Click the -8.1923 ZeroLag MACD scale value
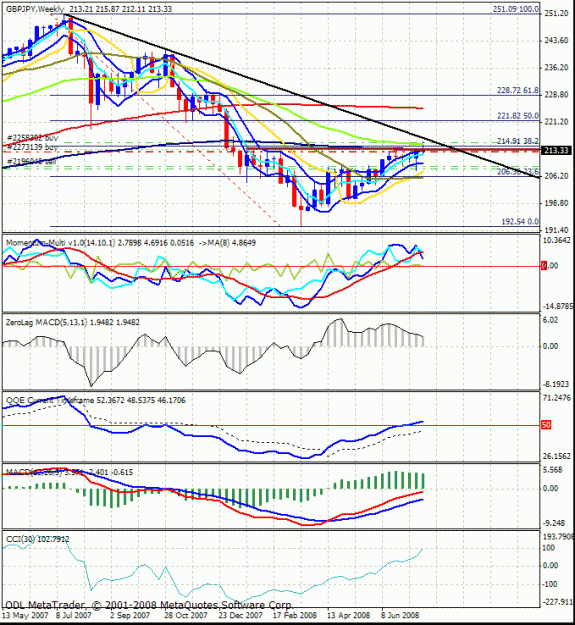Viewport: 575px width, 625px height. tap(555, 384)
